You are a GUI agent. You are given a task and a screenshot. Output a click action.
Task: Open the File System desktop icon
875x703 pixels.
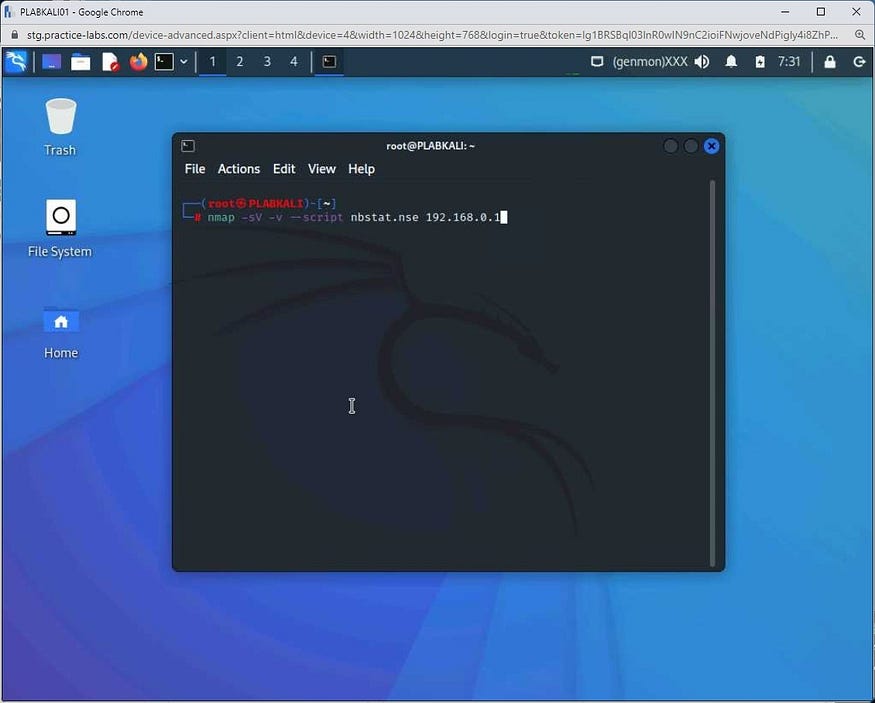click(60, 228)
